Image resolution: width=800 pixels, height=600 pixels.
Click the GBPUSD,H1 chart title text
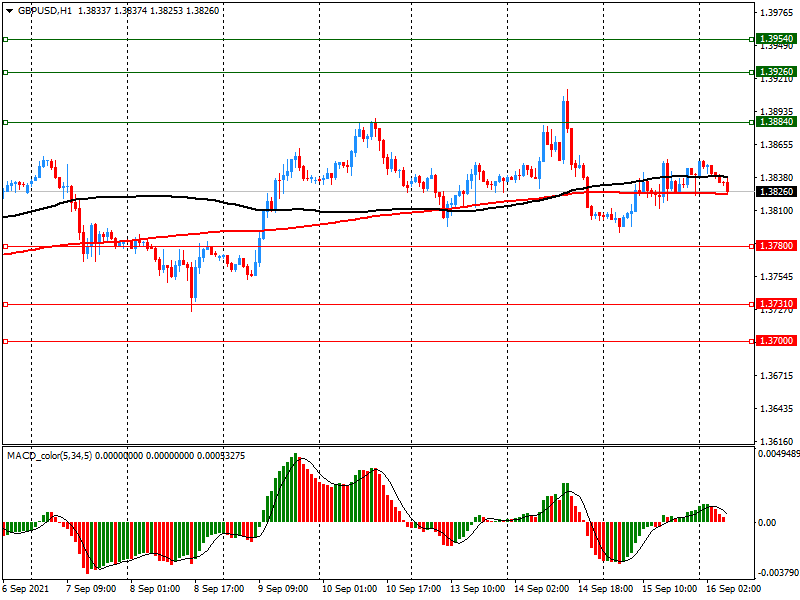[x=45, y=11]
